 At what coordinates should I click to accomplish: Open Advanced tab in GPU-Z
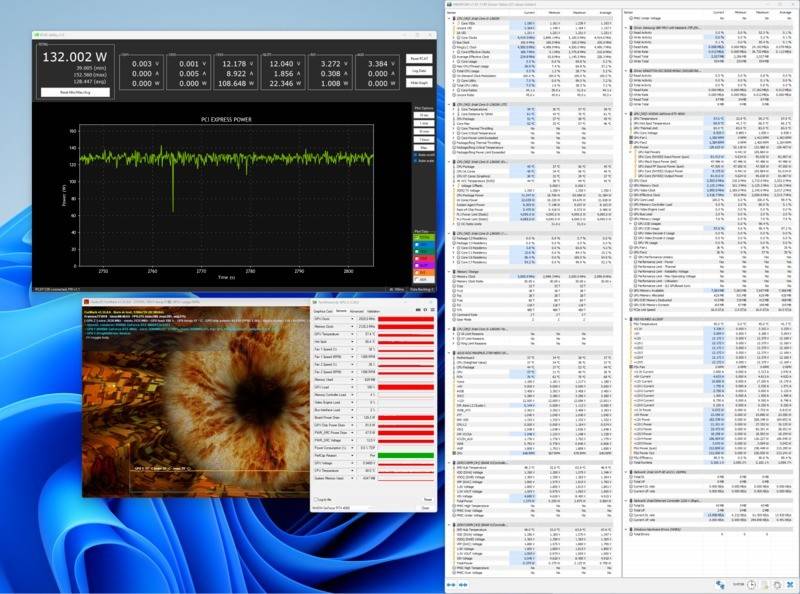coord(357,311)
